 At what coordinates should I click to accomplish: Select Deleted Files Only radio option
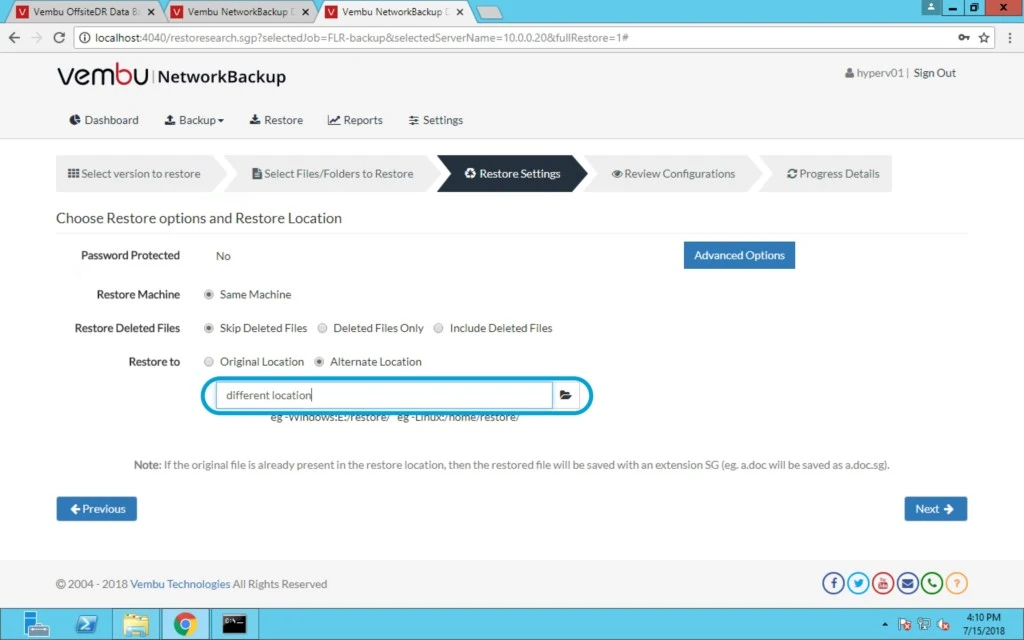(370, 328)
